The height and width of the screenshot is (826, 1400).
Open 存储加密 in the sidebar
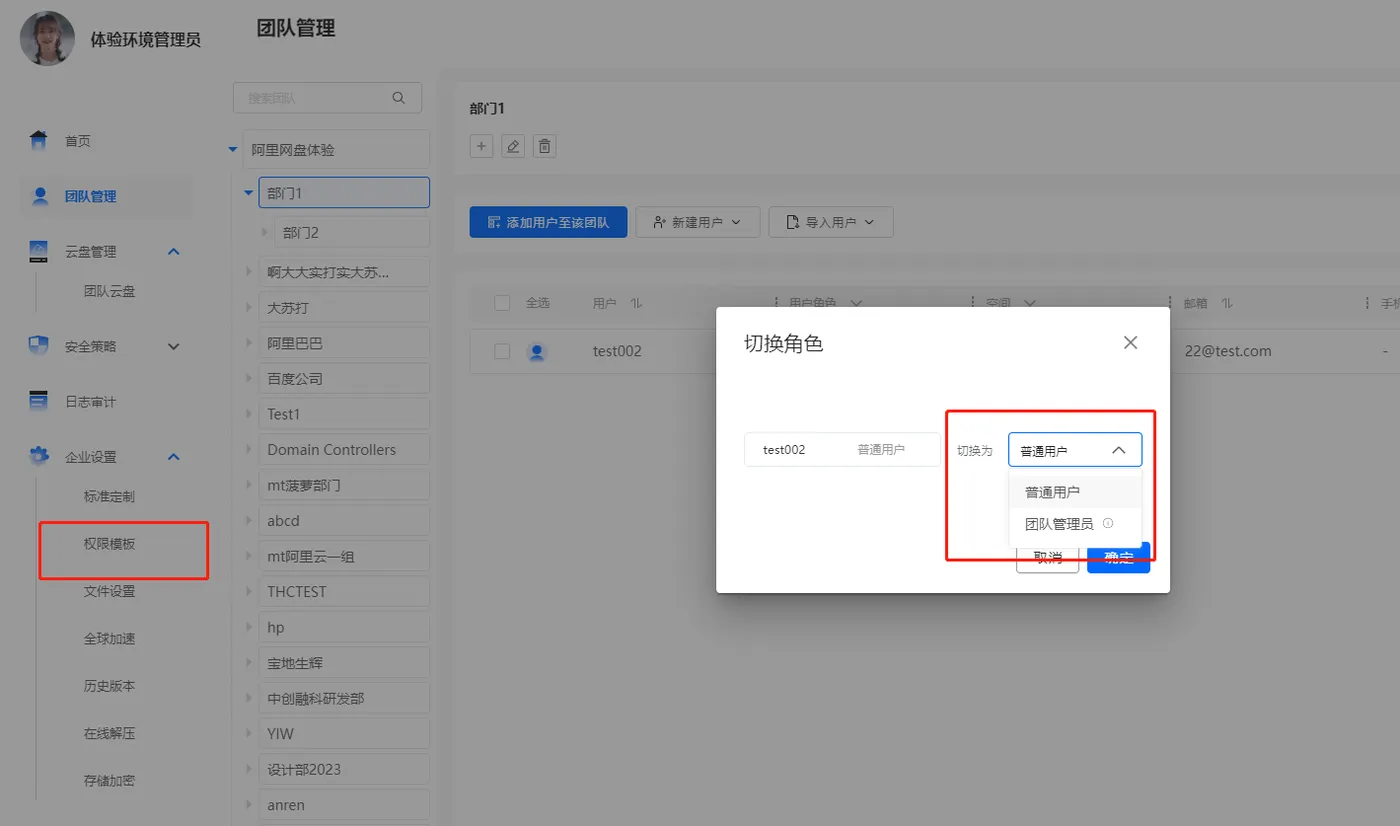click(110, 780)
